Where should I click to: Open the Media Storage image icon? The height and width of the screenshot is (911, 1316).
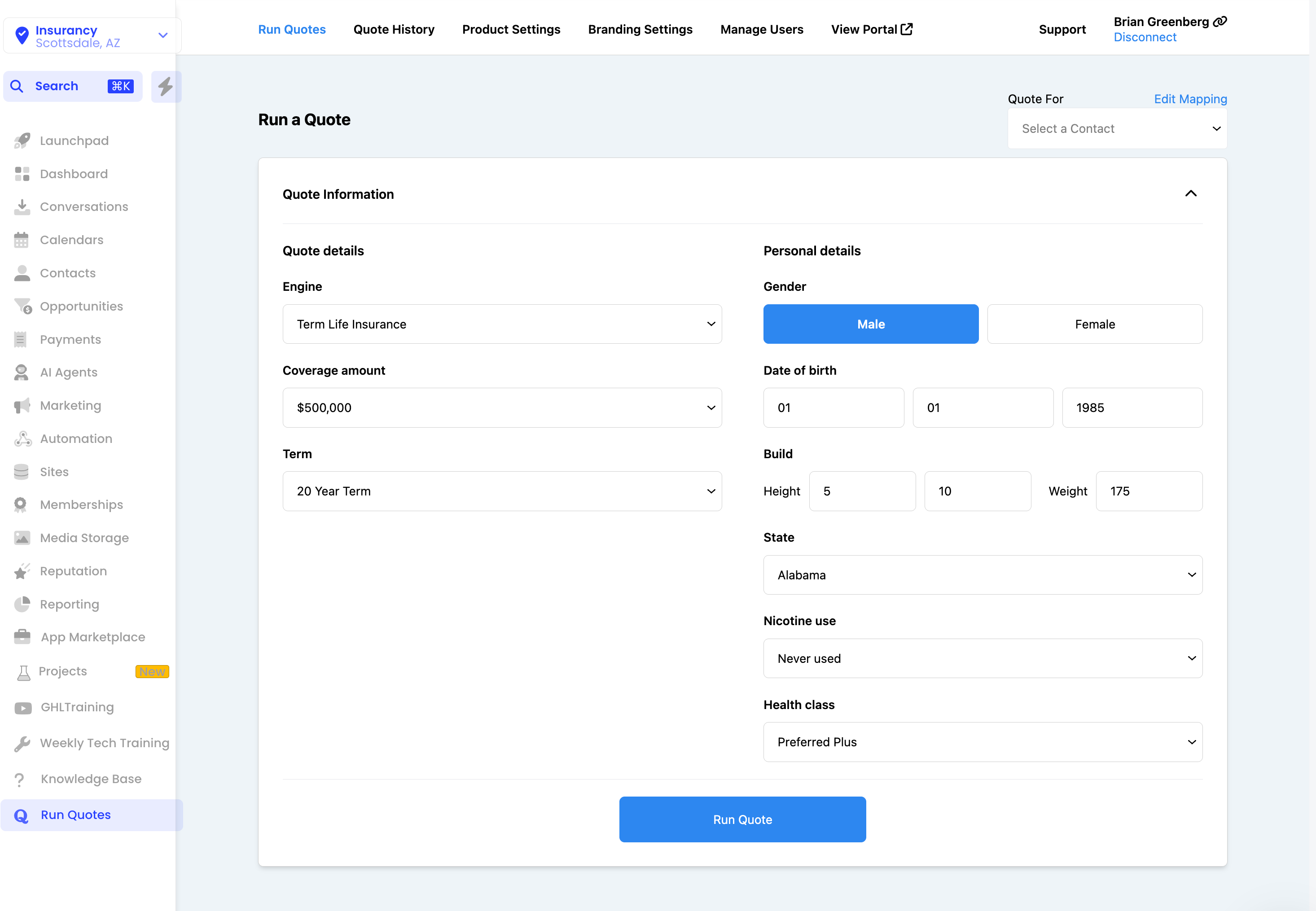(22, 538)
